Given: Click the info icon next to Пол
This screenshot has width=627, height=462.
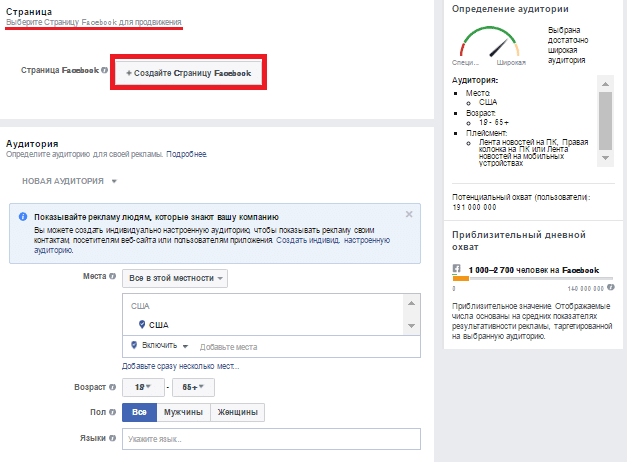Looking at the screenshot, I should pos(113,412).
